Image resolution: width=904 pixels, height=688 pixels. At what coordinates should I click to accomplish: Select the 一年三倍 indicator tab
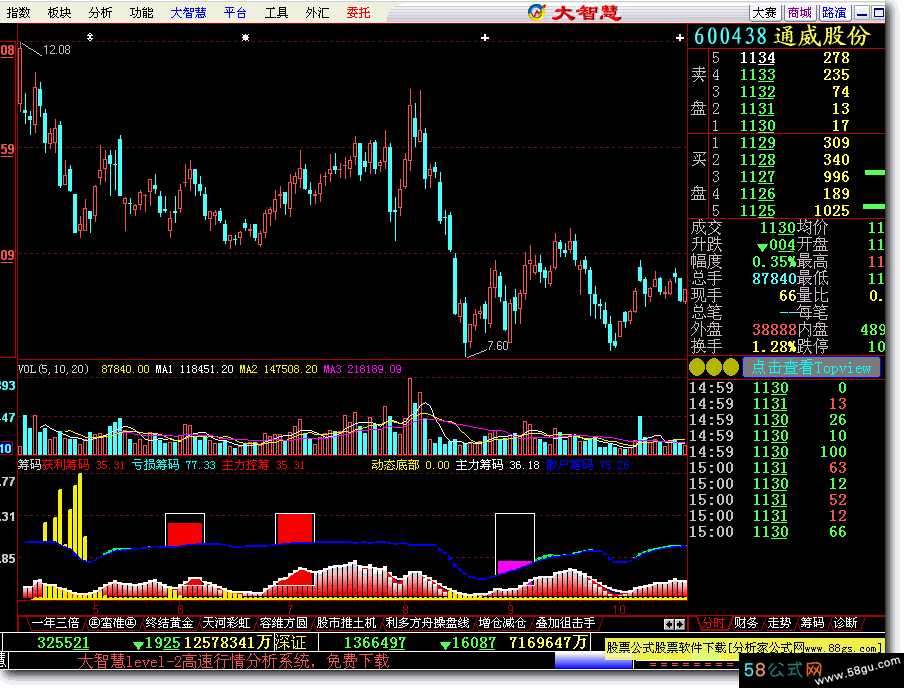point(54,623)
